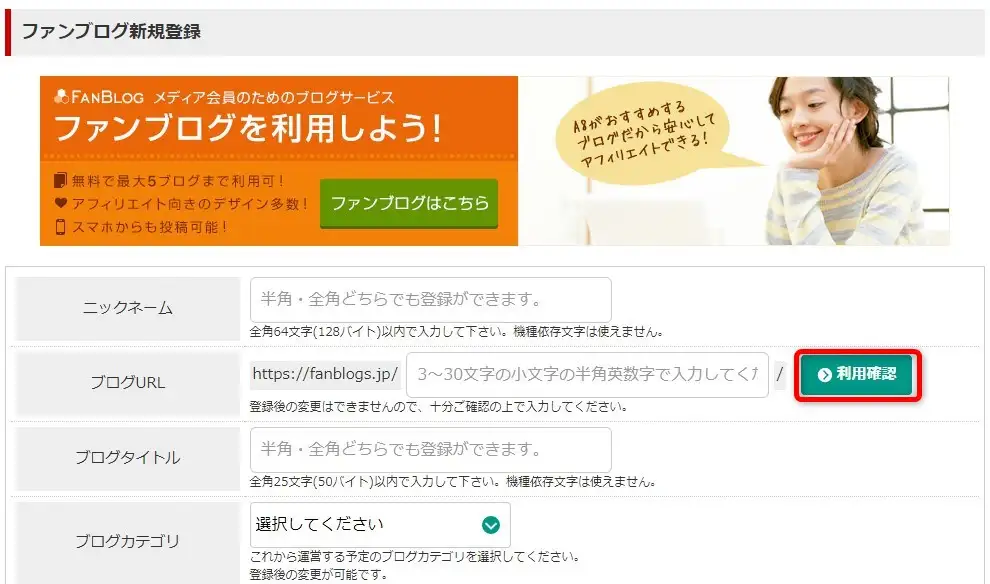
Task: Click the ファンブログを利用しよう banner headline
Action: click(x=248, y=128)
